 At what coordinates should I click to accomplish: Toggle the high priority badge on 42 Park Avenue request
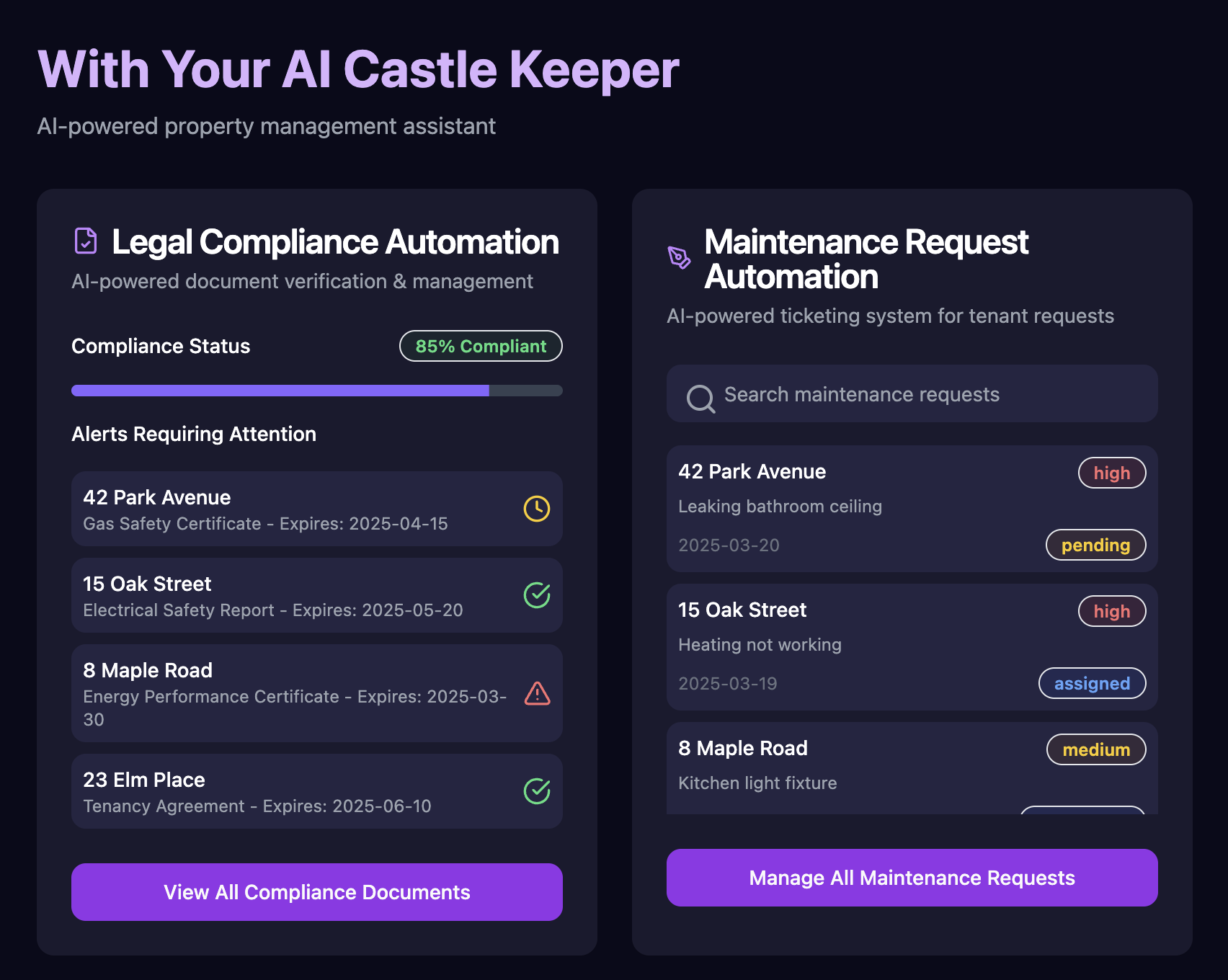[1112, 473]
